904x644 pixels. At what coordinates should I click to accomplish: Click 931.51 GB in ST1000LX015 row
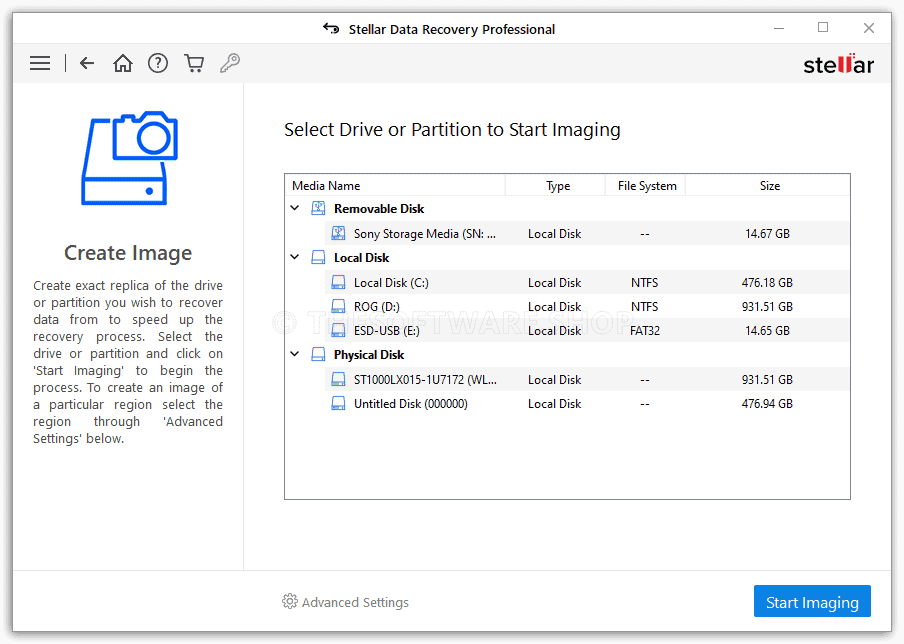coord(767,380)
